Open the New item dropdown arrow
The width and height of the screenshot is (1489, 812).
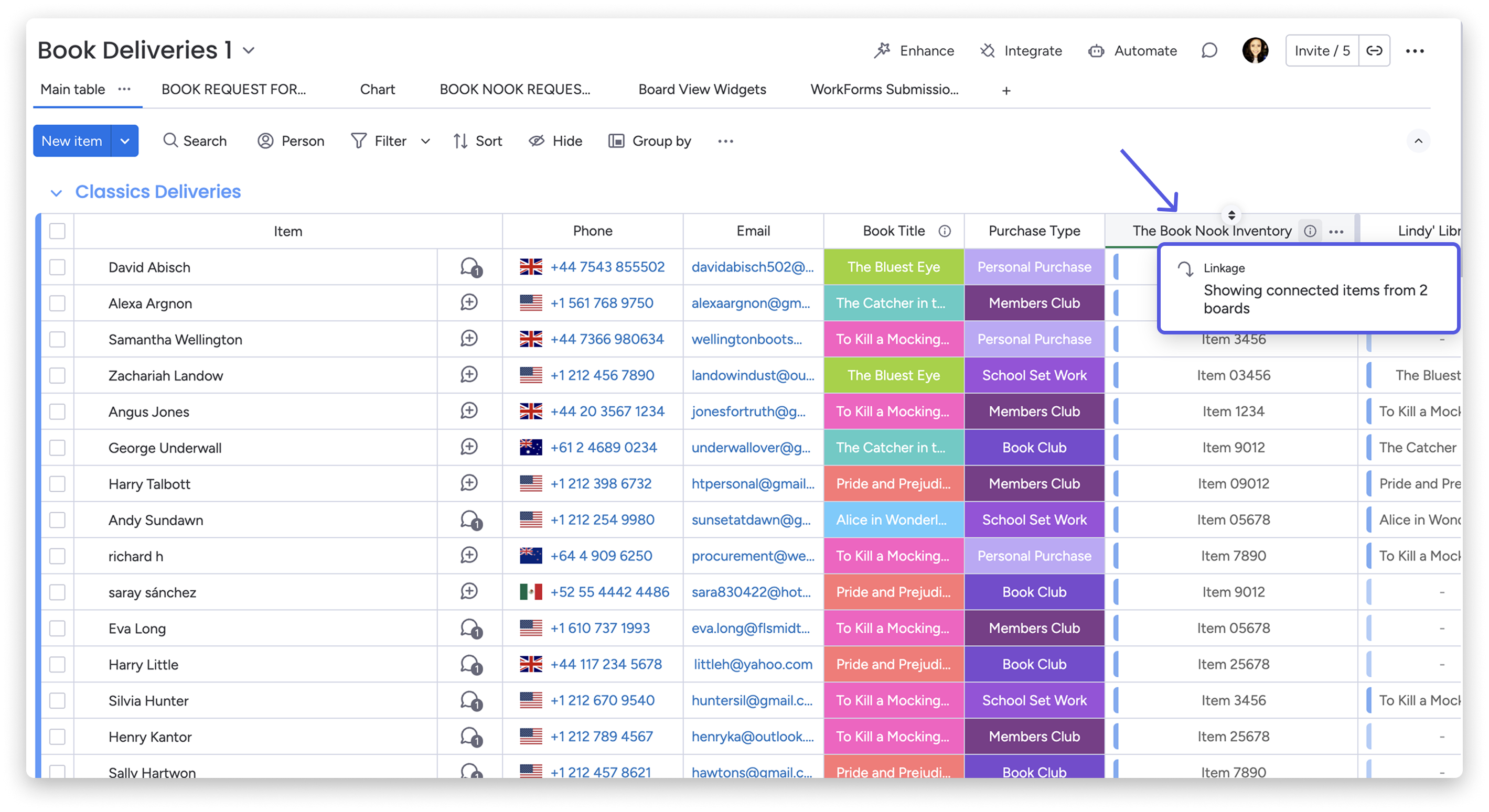click(124, 141)
